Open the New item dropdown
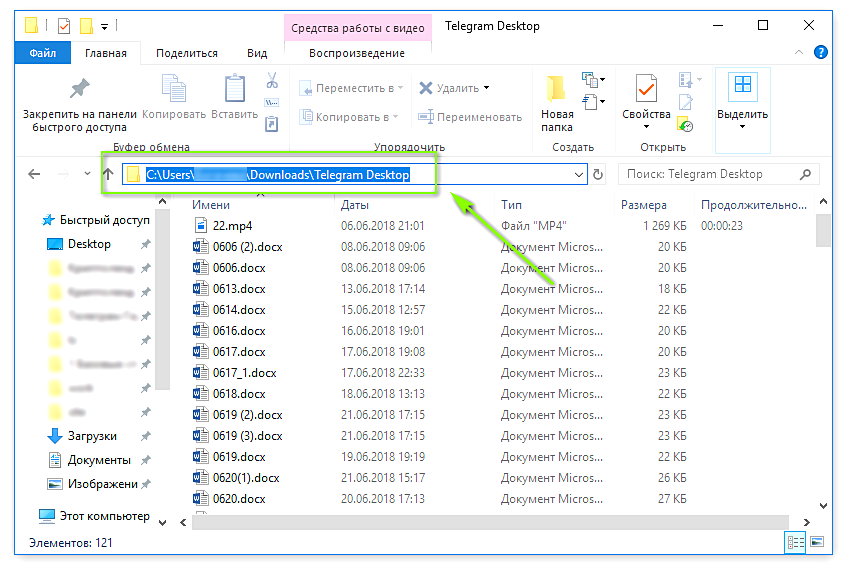Image resolution: width=842 pixels, height=575 pixels. tap(593, 80)
